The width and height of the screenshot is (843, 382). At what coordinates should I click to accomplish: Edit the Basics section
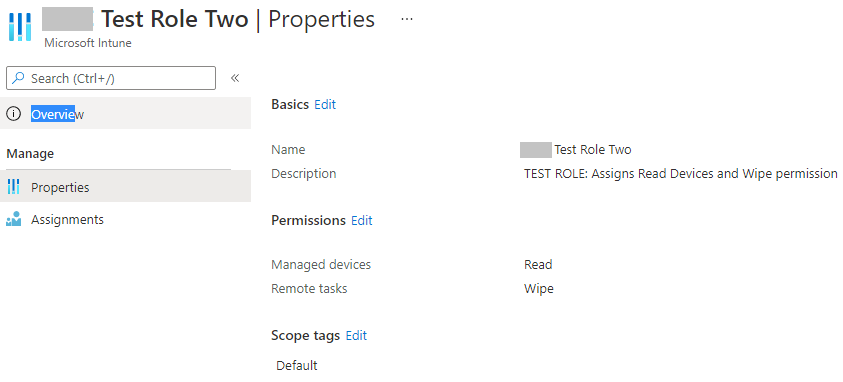(x=325, y=104)
